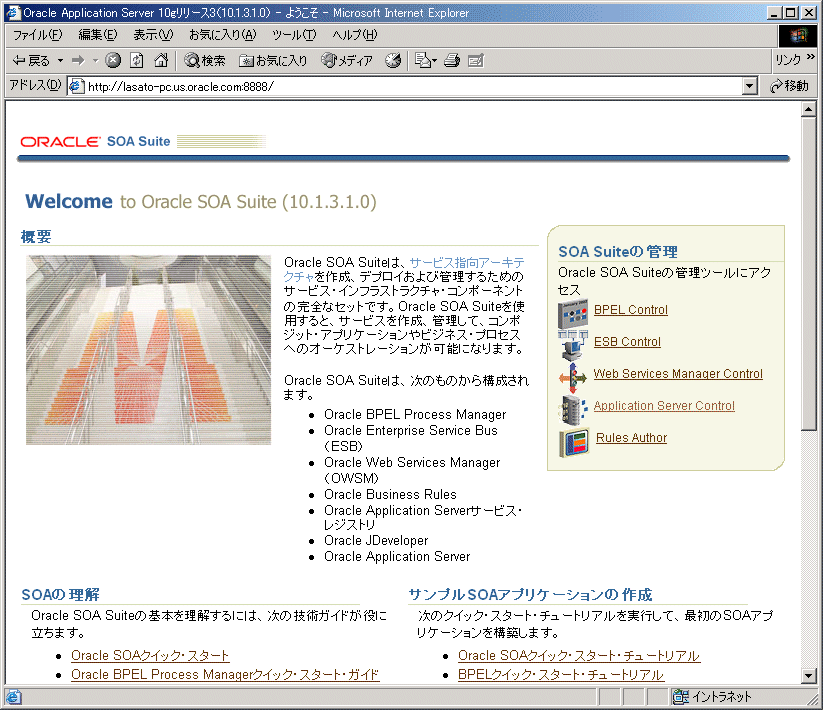Open the Favorites (お気に入り) toolbar button
This screenshot has height=710, width=823.
273,61
